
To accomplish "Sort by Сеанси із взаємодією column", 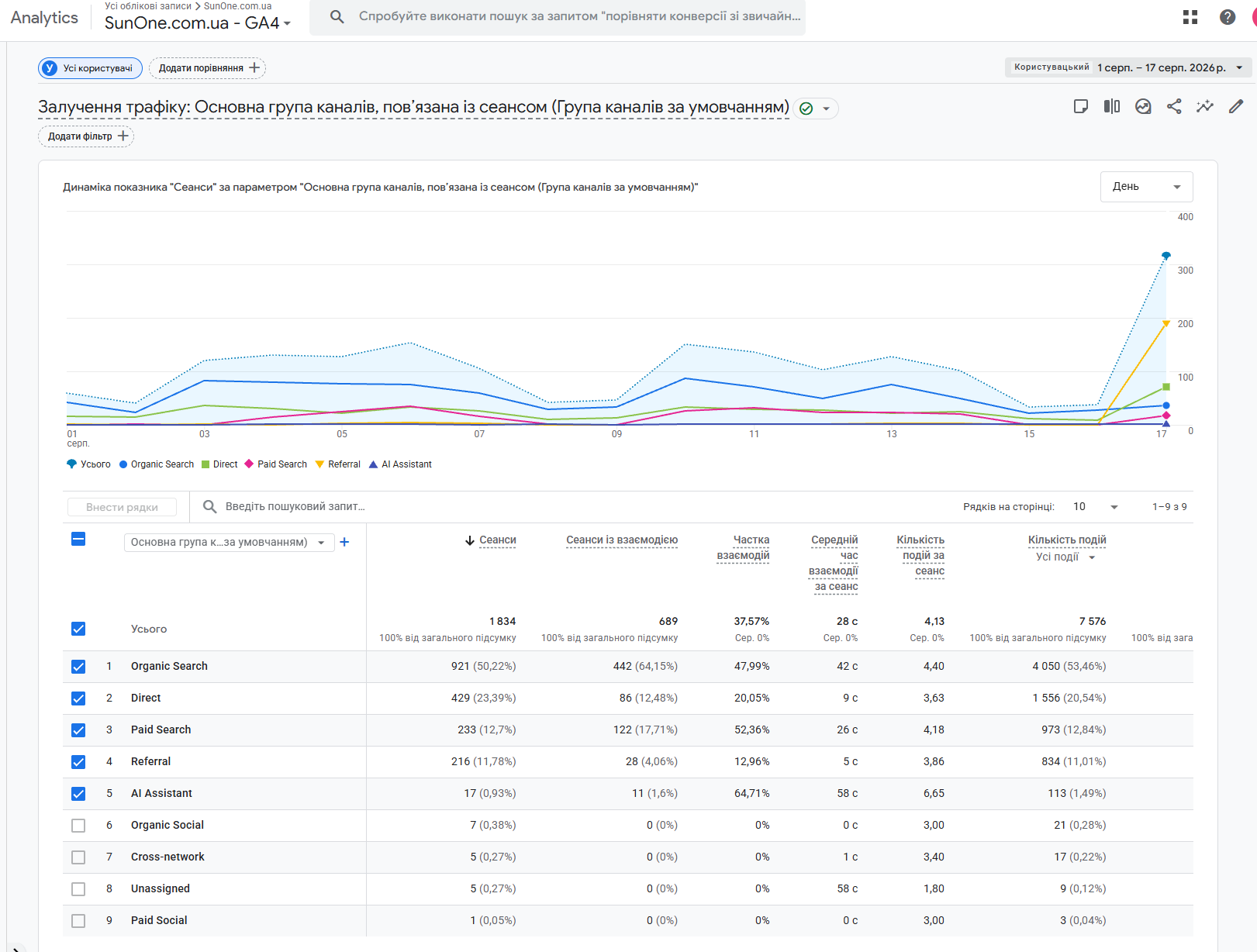I will (x=622, y=540).
